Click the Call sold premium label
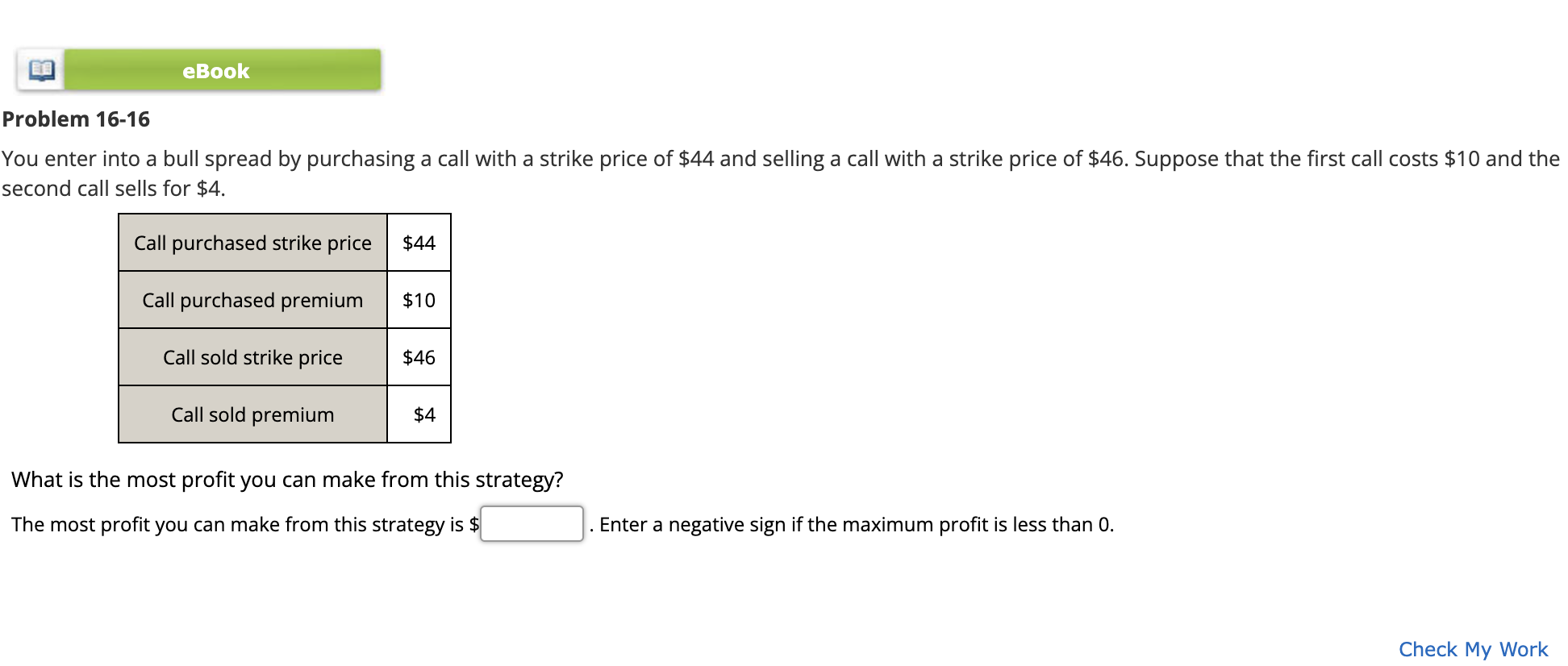 point(252,414)
